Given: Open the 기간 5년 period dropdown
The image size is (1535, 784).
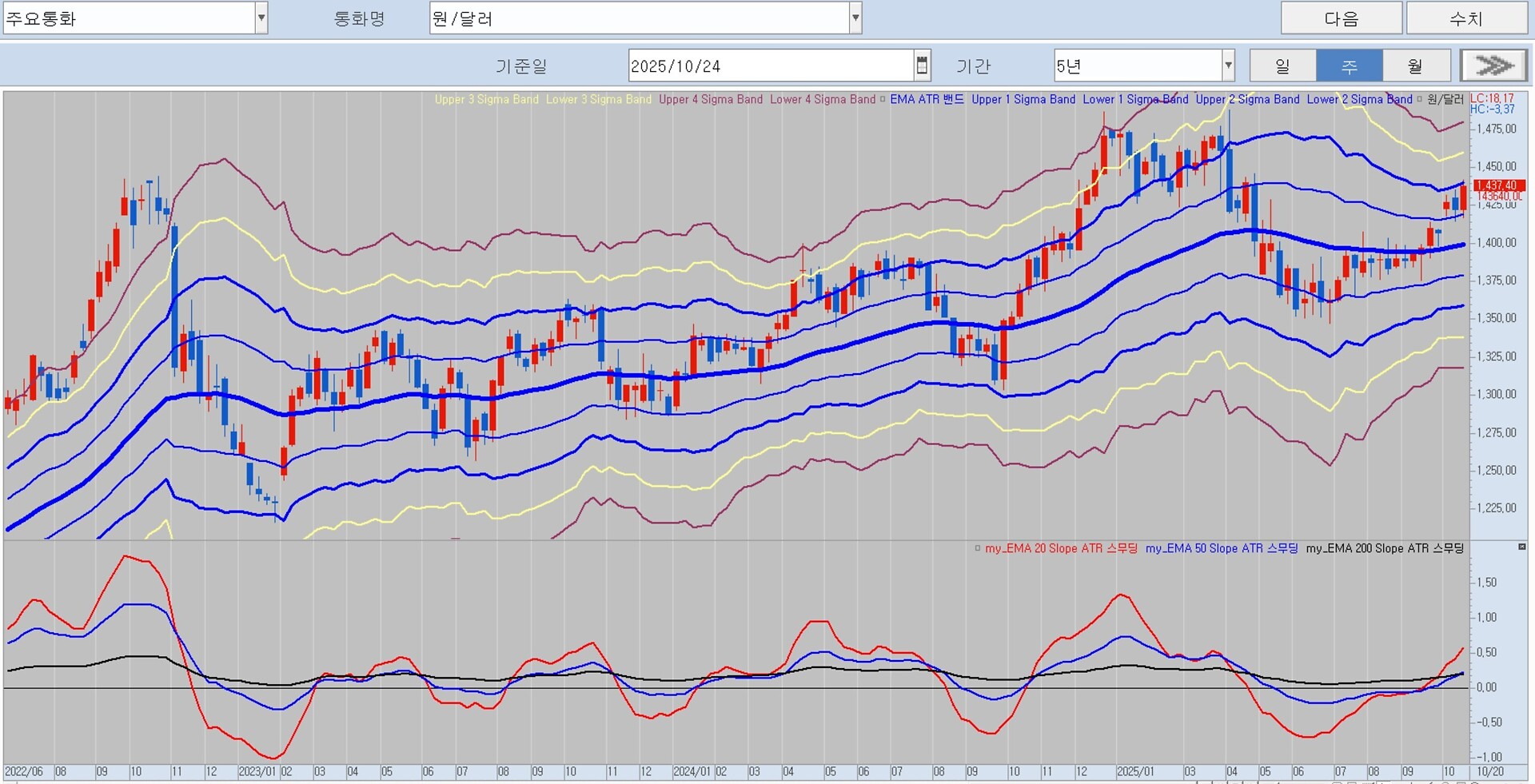Looking at the screenshot, I should tap(1228, 66).
